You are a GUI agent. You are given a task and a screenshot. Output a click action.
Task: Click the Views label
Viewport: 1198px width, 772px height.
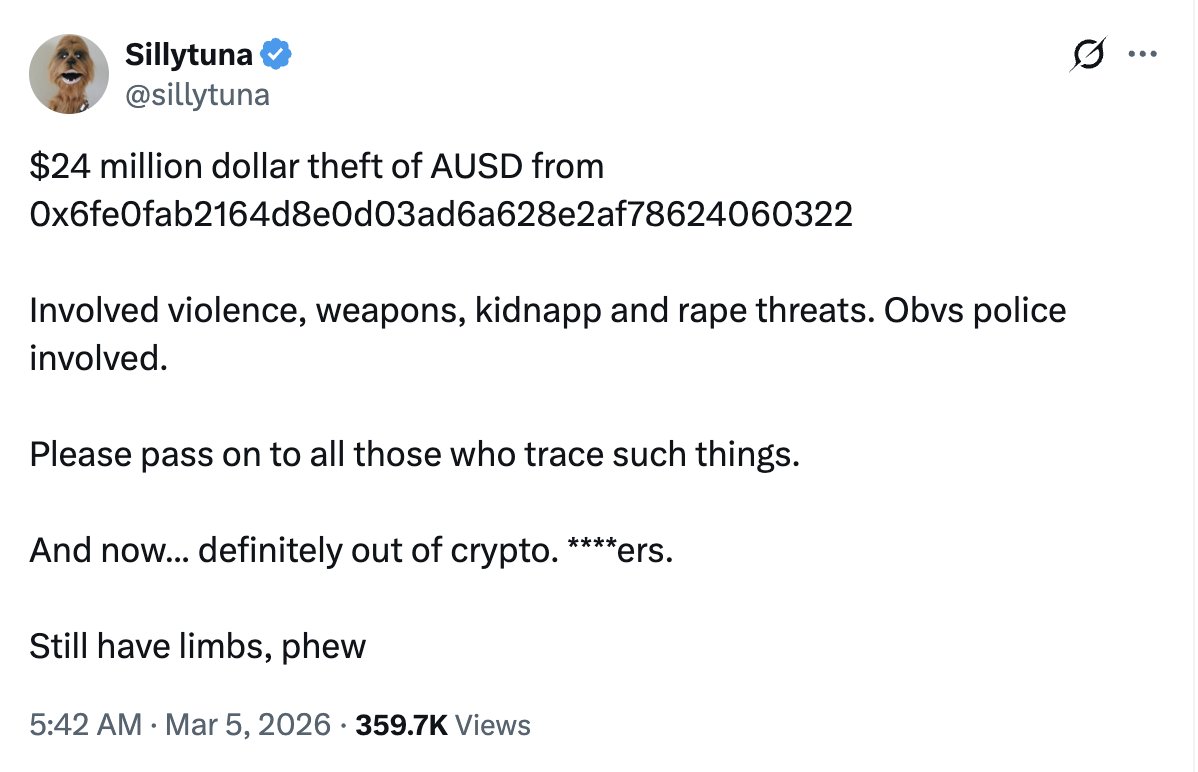point(493,725)
